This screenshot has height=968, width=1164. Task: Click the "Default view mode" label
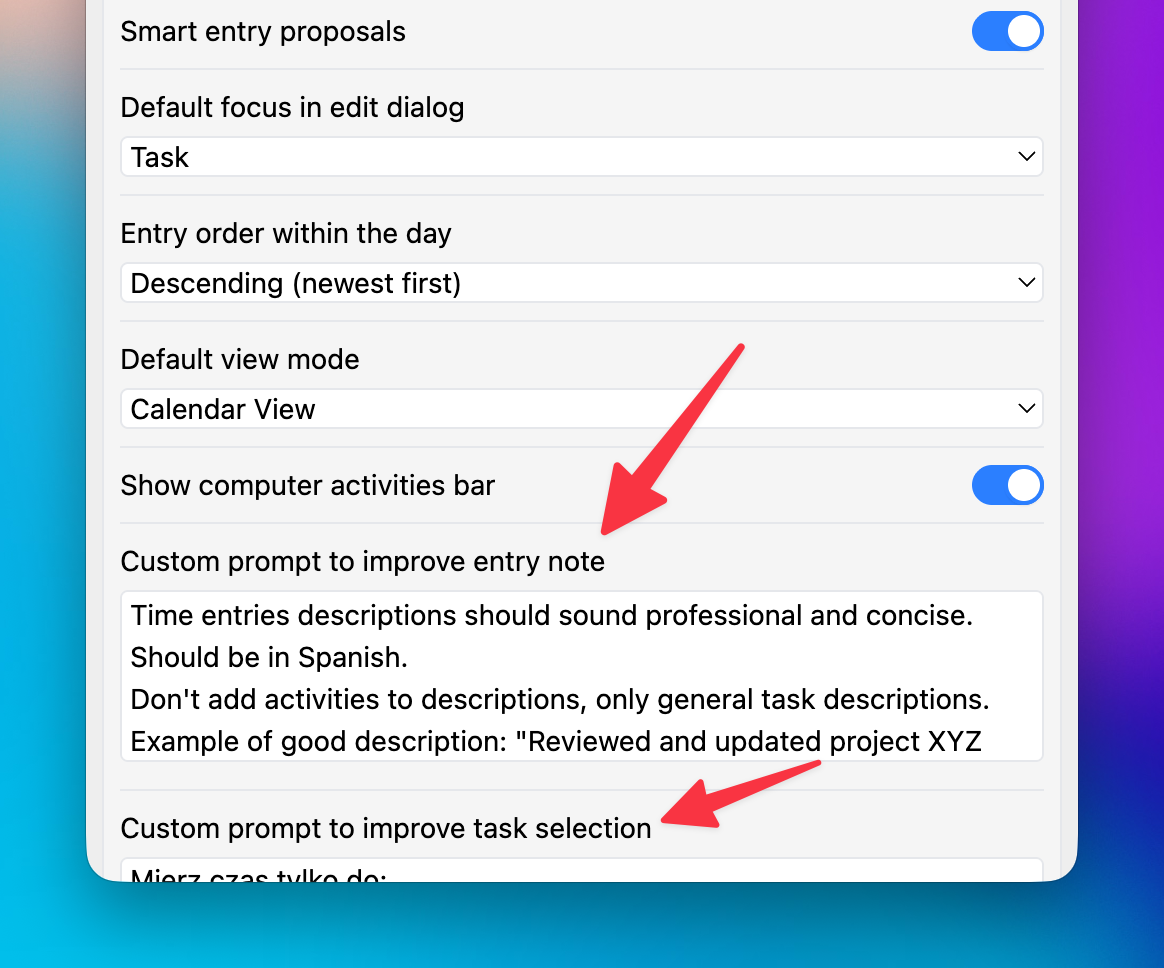click(x=240, y=359)
